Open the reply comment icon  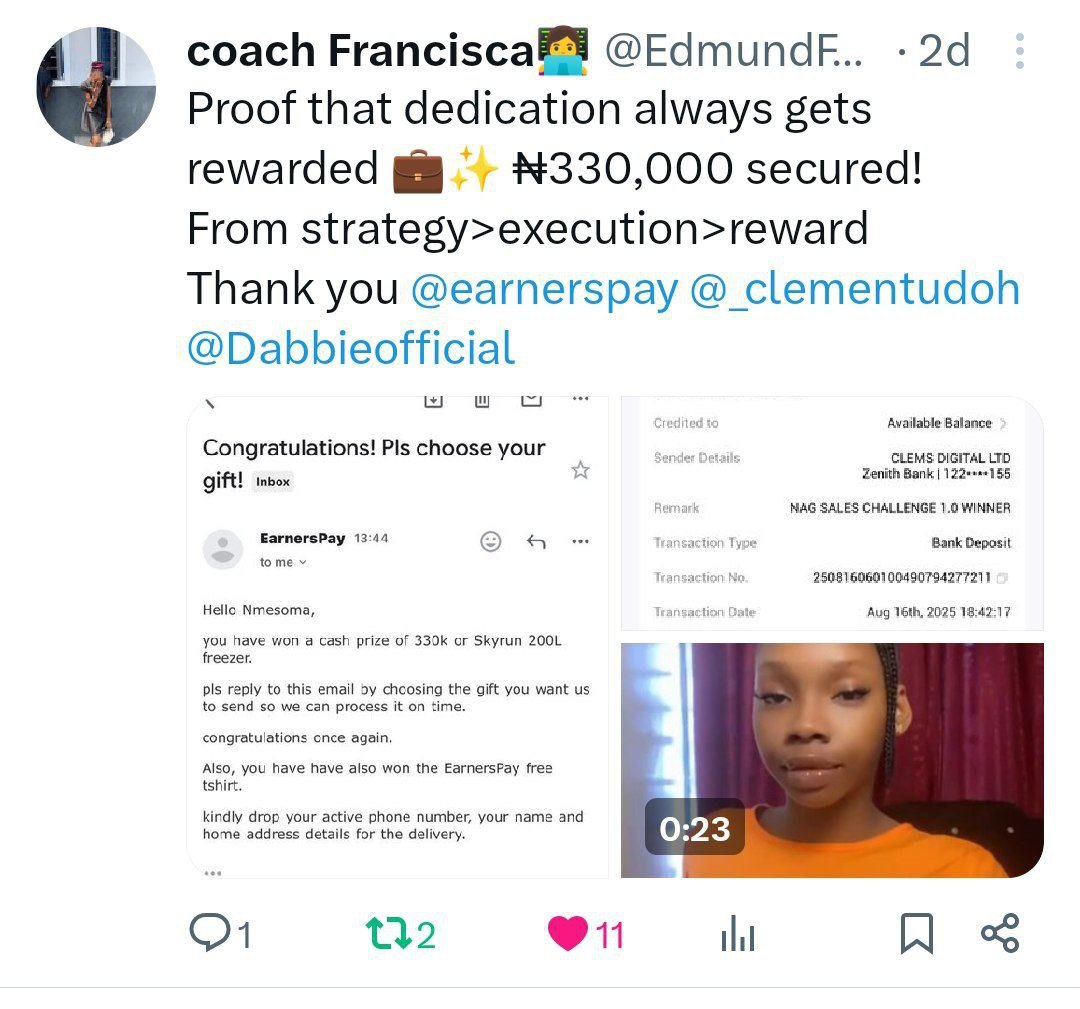pos(210,933)
